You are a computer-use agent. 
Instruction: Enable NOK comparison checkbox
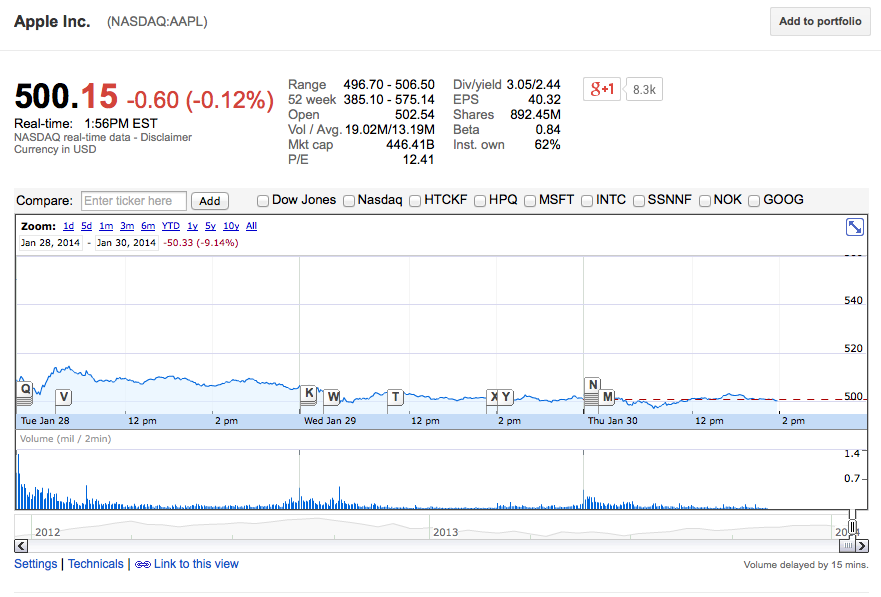(x=705, y=200)
